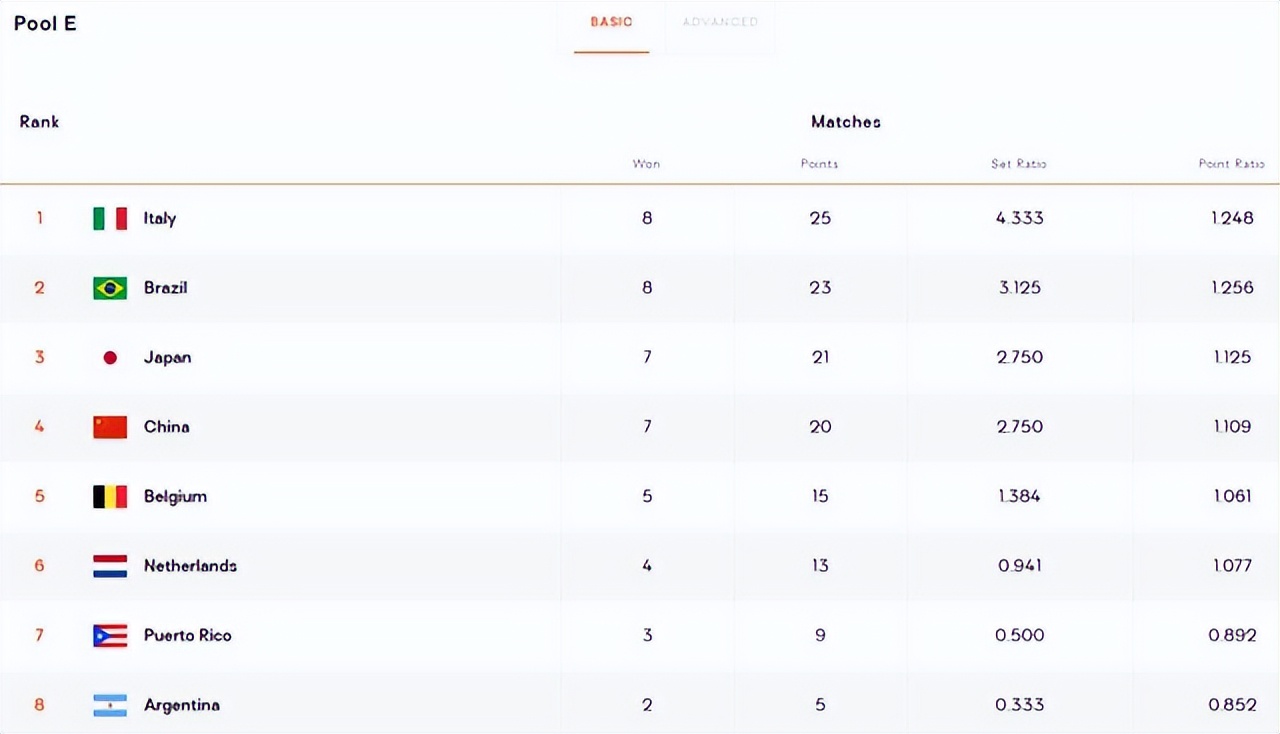1280x734 pixels.
Task: Select China's points value 20
Action: [x=820, y=427]
